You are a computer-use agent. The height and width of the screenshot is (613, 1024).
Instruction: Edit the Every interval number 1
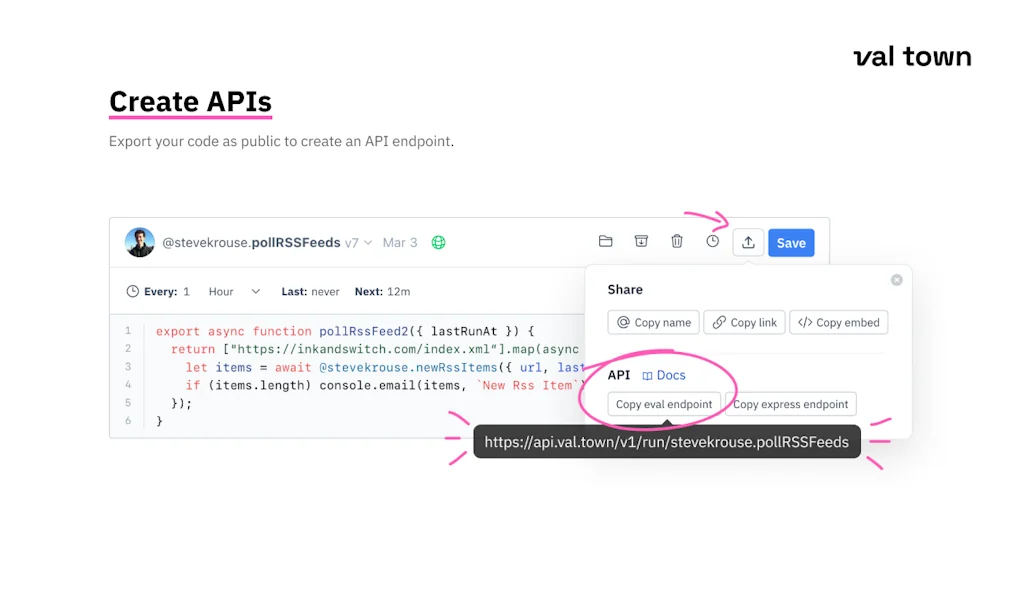tap(186, 292)
